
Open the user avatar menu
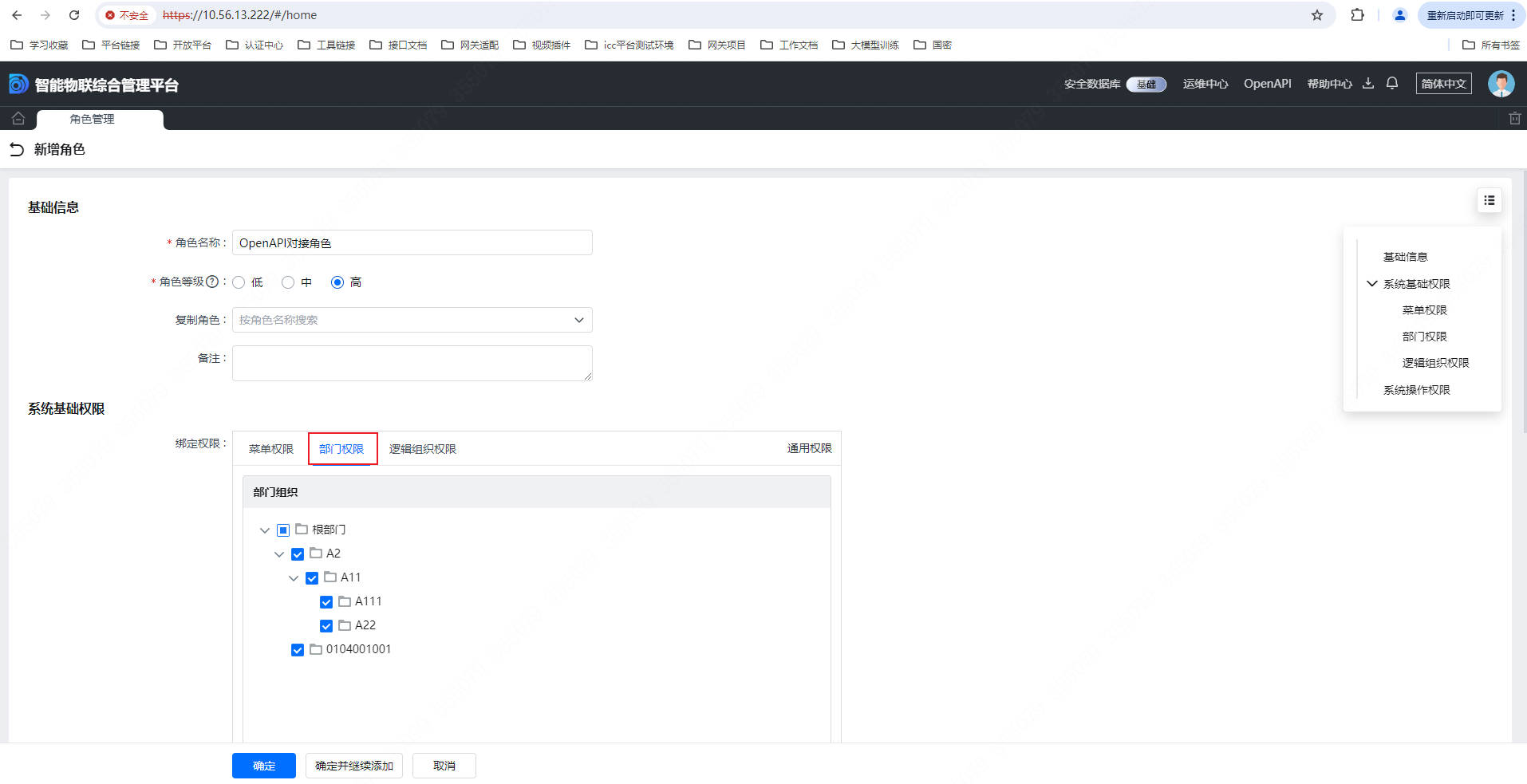click(x=1501, y=84)
